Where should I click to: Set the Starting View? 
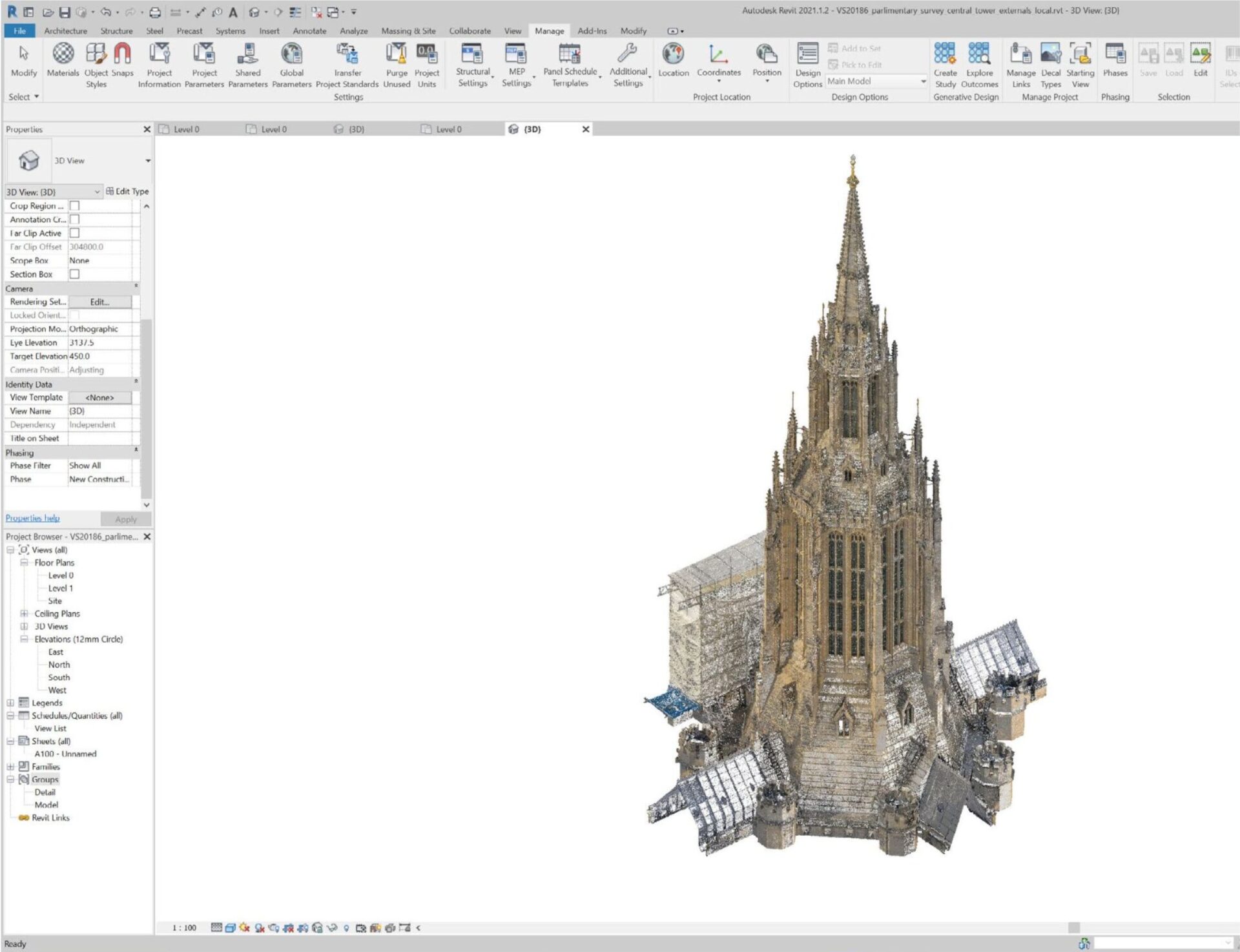tap(1080, 65)
